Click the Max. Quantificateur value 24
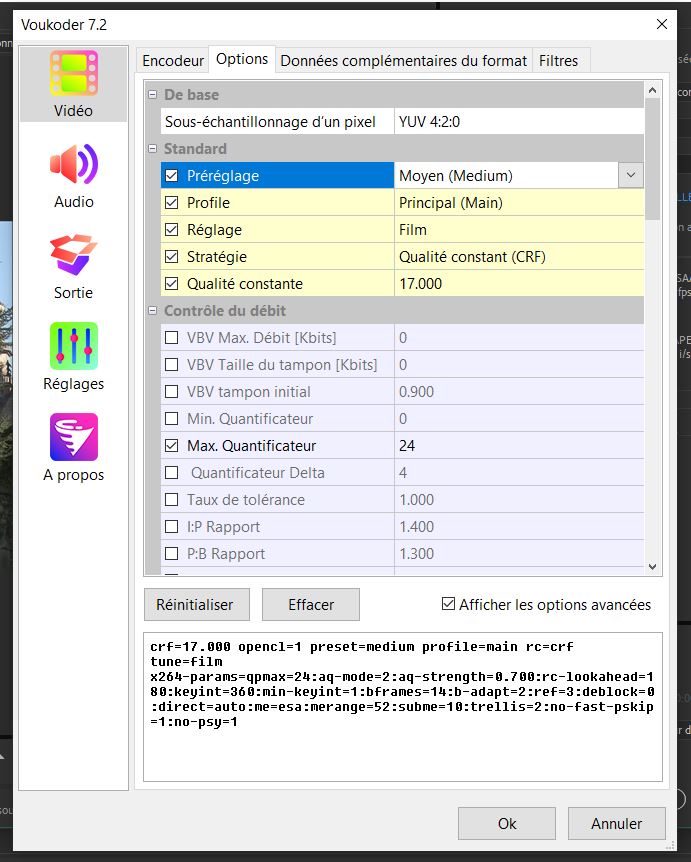Image resolution: width=691 pixels, height=862 pixels. (x=519, y=445)
